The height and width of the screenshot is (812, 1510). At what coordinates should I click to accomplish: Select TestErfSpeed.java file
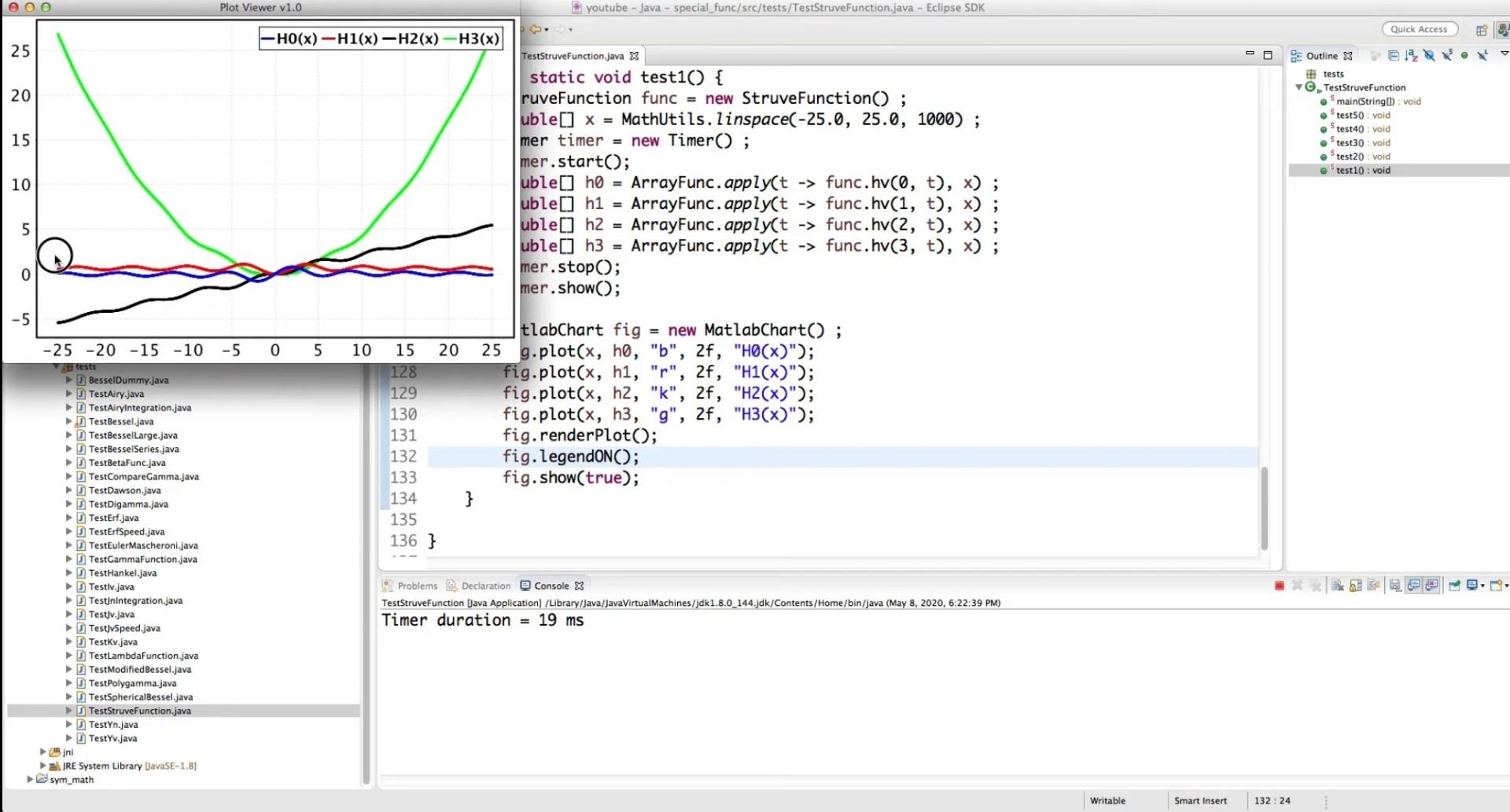coord(127,531)
